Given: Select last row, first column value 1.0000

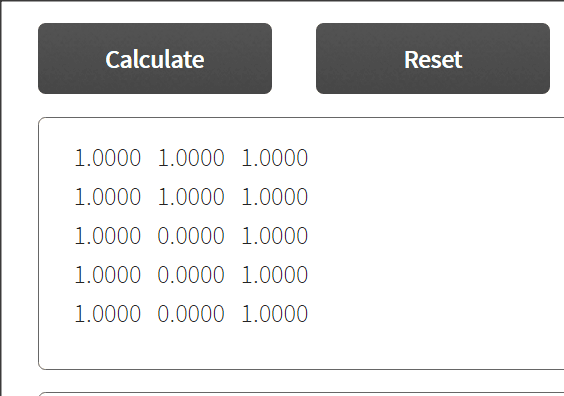Looking at the screenshot, I should 108,314.
